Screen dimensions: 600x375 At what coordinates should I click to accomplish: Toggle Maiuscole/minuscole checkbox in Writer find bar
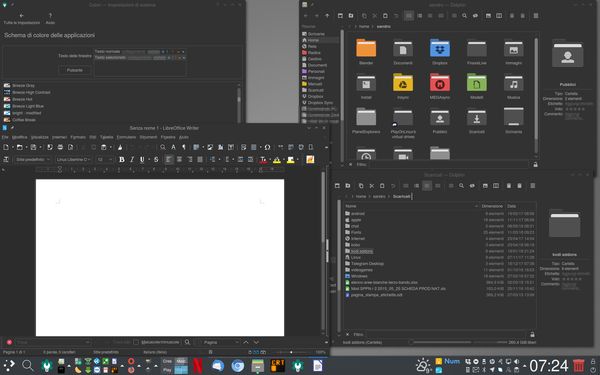point(136,342)
